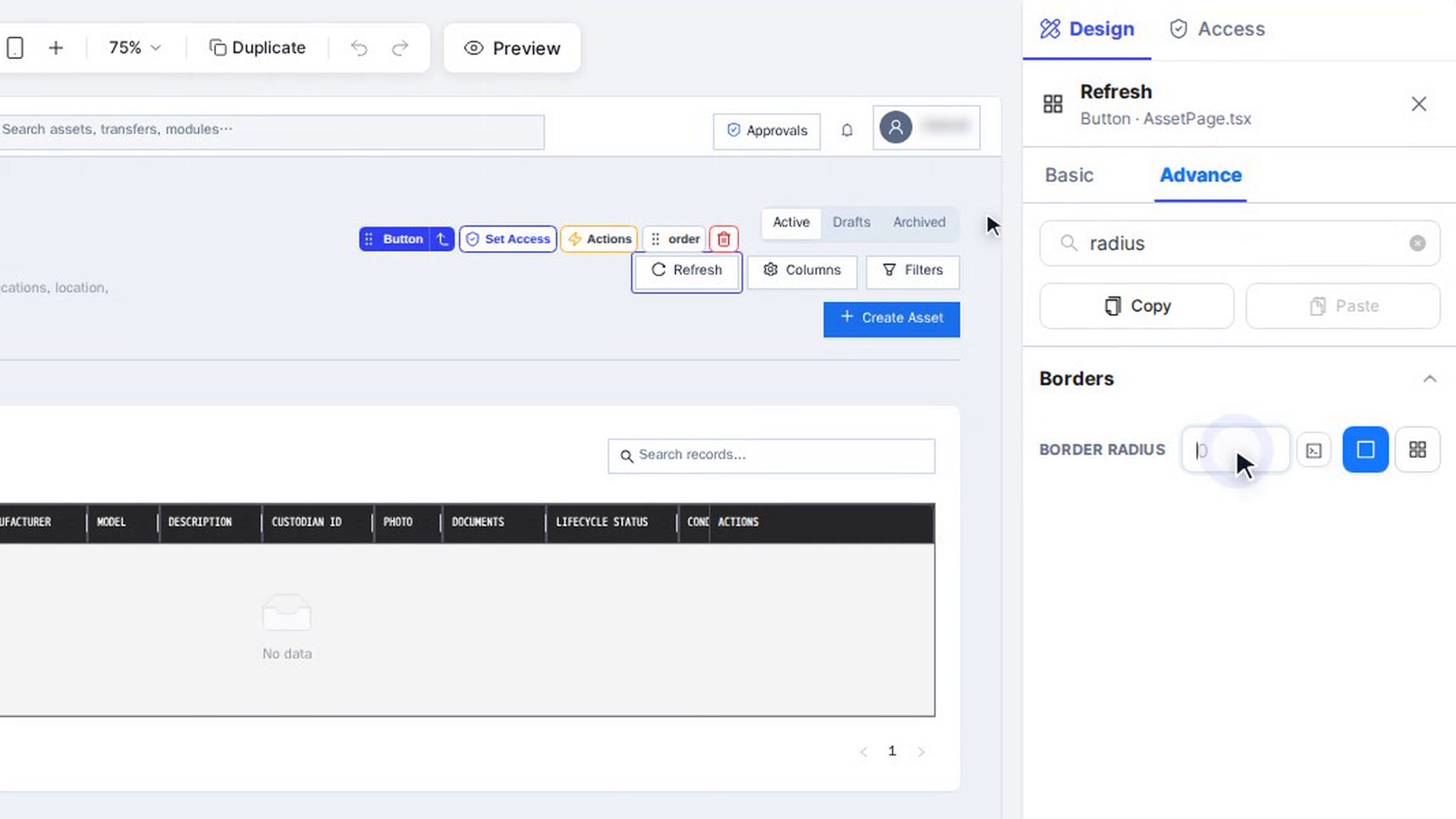Open the 75% zoom dropdown
Viewport: 1456px width, 819px height.
(x=134, y=48)
